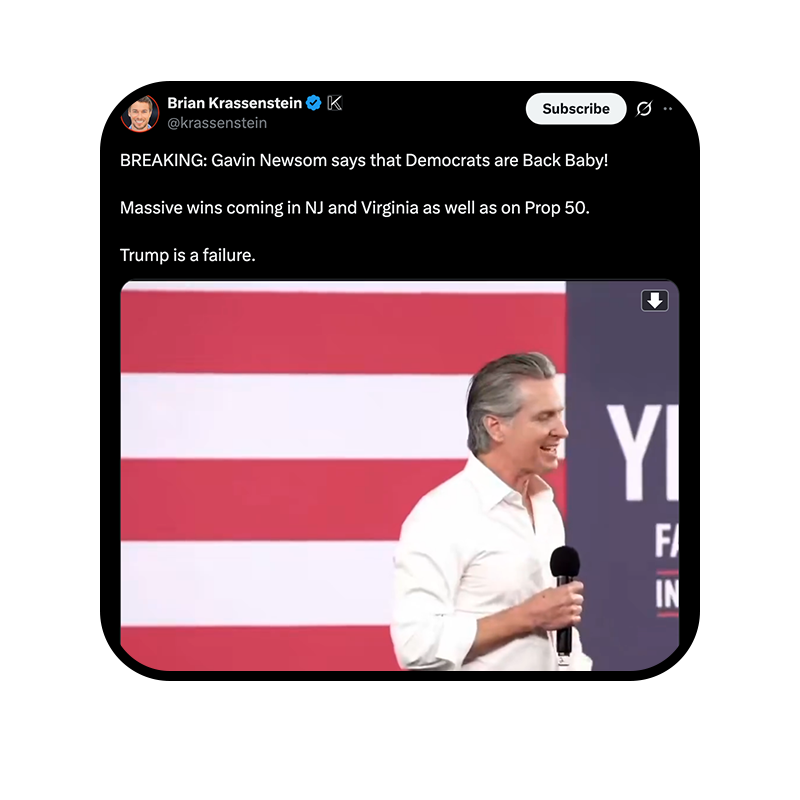
Task: Click the K affiliation badge beside the name
Action: [335, 103]
